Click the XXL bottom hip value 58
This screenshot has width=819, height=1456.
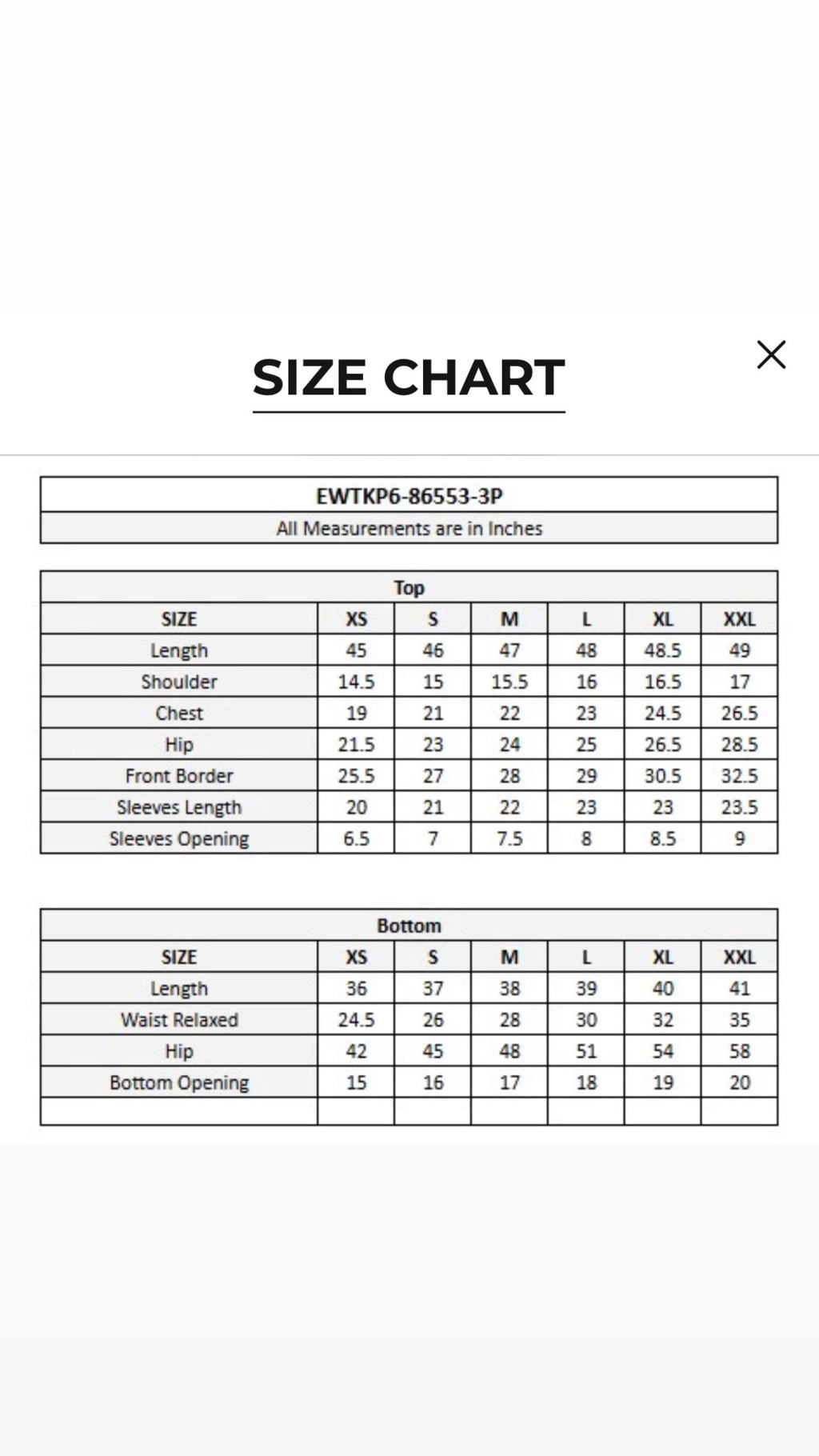pyautogui.click(x=739, y=1051)
